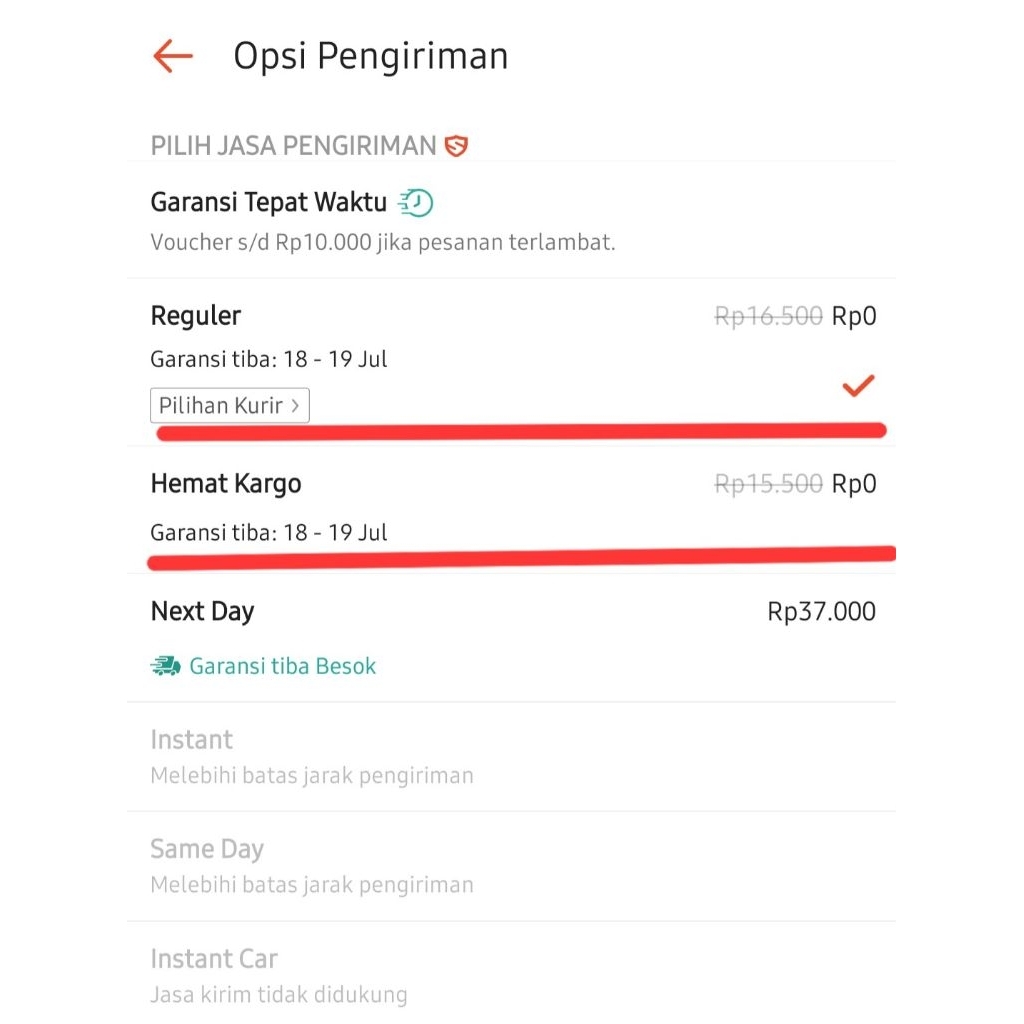Click the strikethrough Rp16.500 price

click(766, 315)
